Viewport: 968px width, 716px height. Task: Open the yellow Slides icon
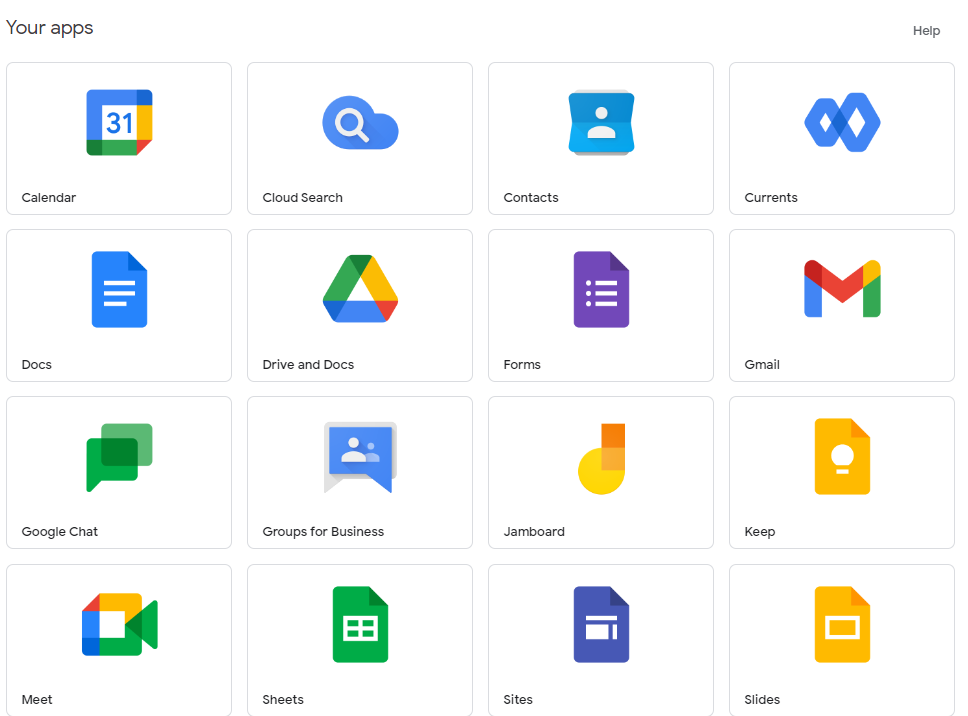point(842,624)
